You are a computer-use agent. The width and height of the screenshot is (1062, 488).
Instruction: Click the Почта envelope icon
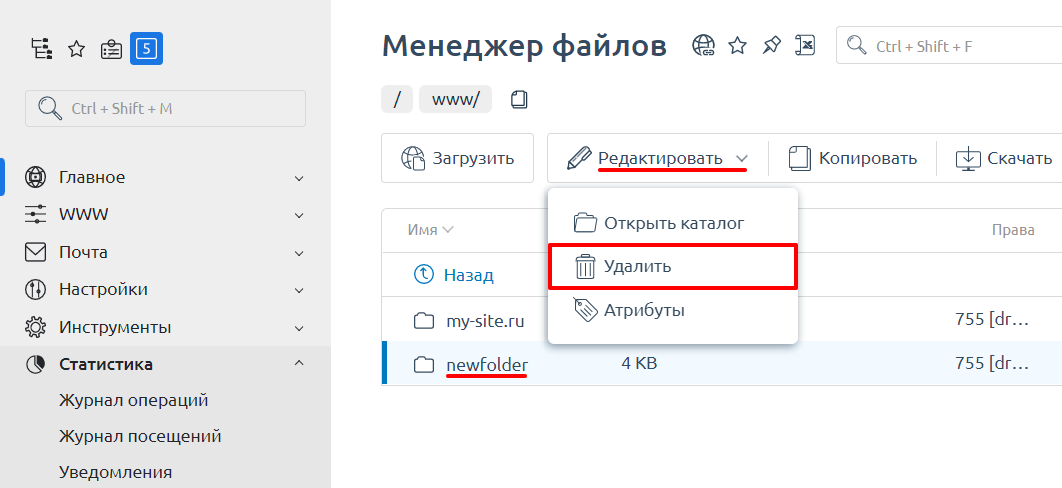(x=35, y=252)
